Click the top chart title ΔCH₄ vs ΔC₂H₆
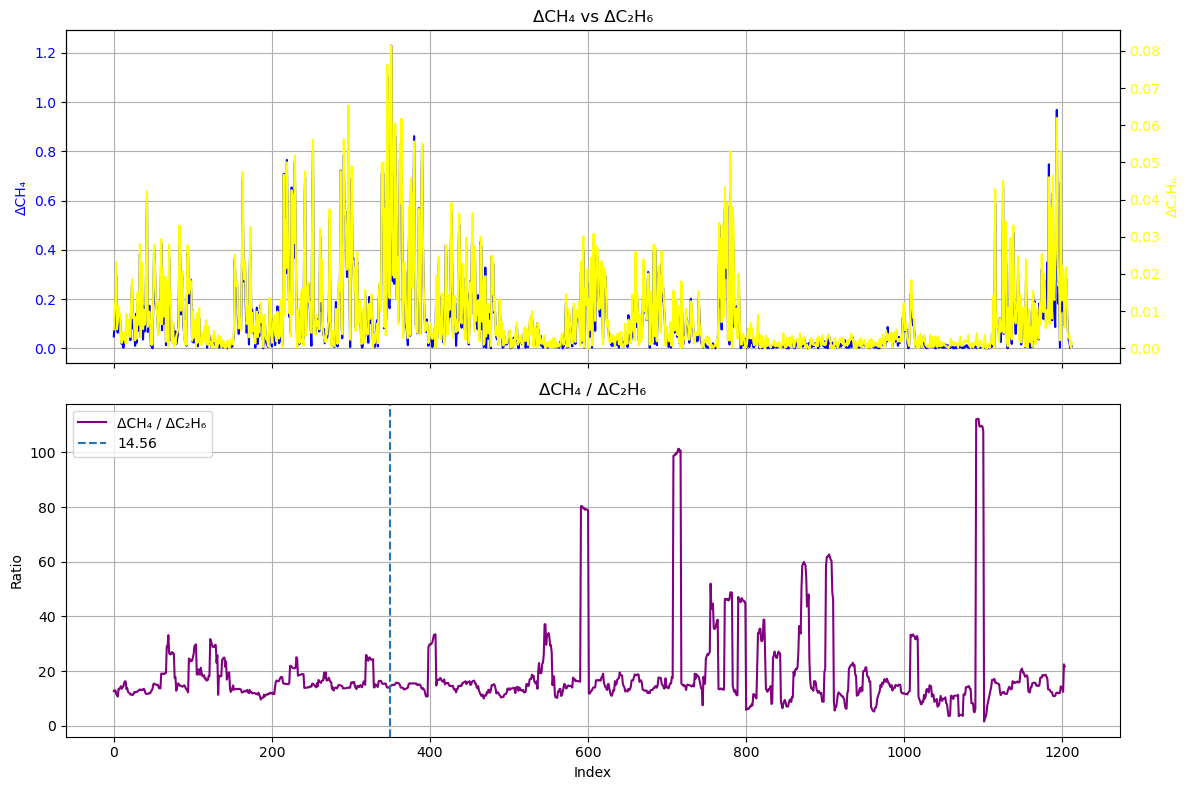The image size is (1189, 790). pos(593,16)
